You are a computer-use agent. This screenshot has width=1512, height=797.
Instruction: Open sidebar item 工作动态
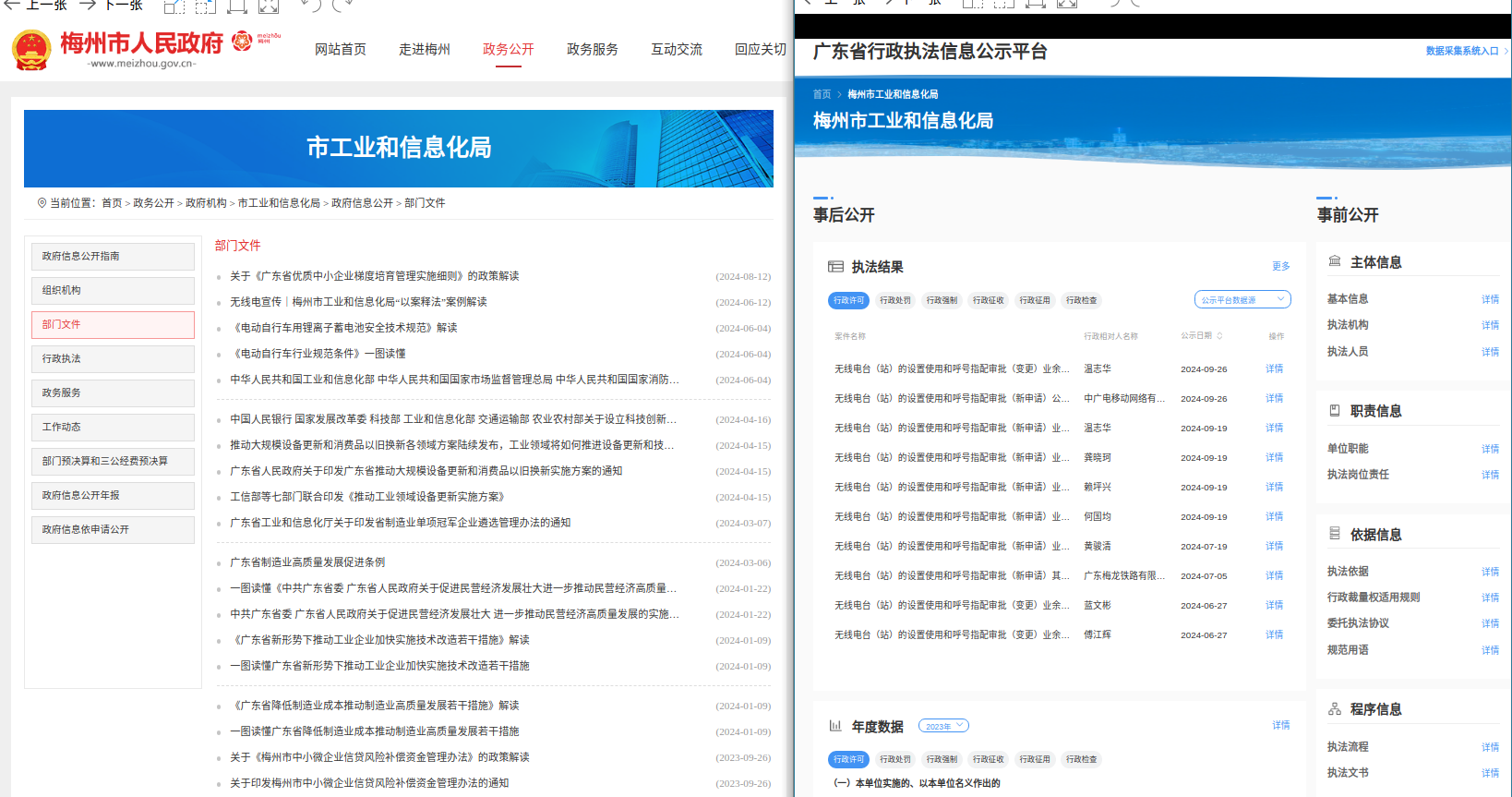(113, 428)
